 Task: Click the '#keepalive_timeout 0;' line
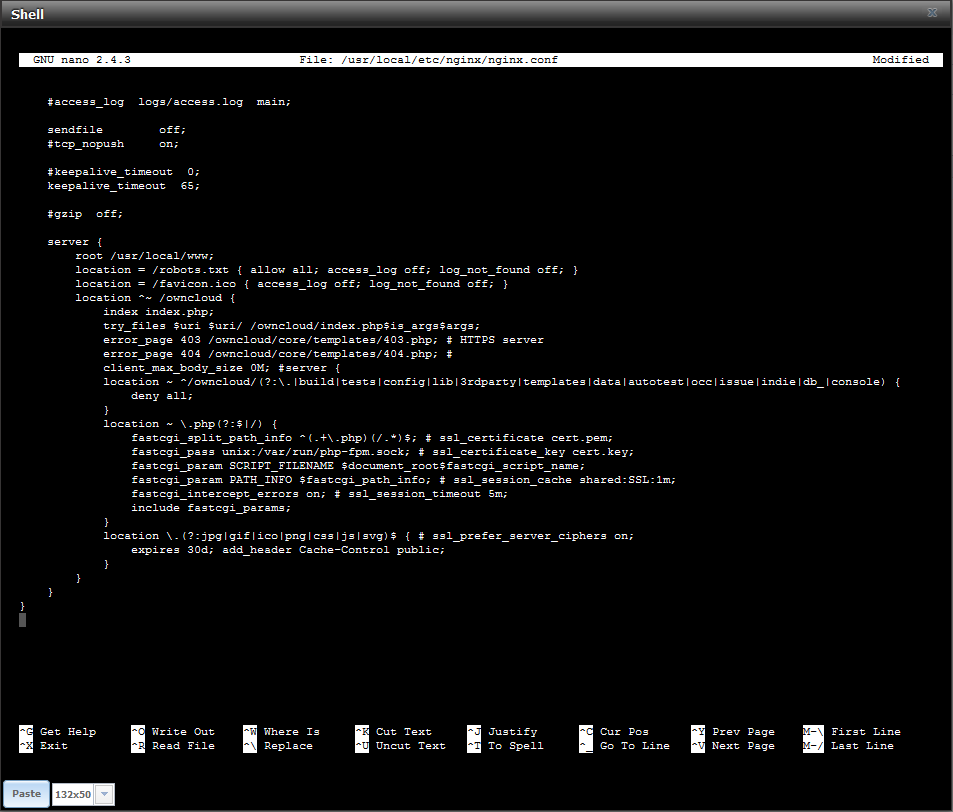pos(123,172)
